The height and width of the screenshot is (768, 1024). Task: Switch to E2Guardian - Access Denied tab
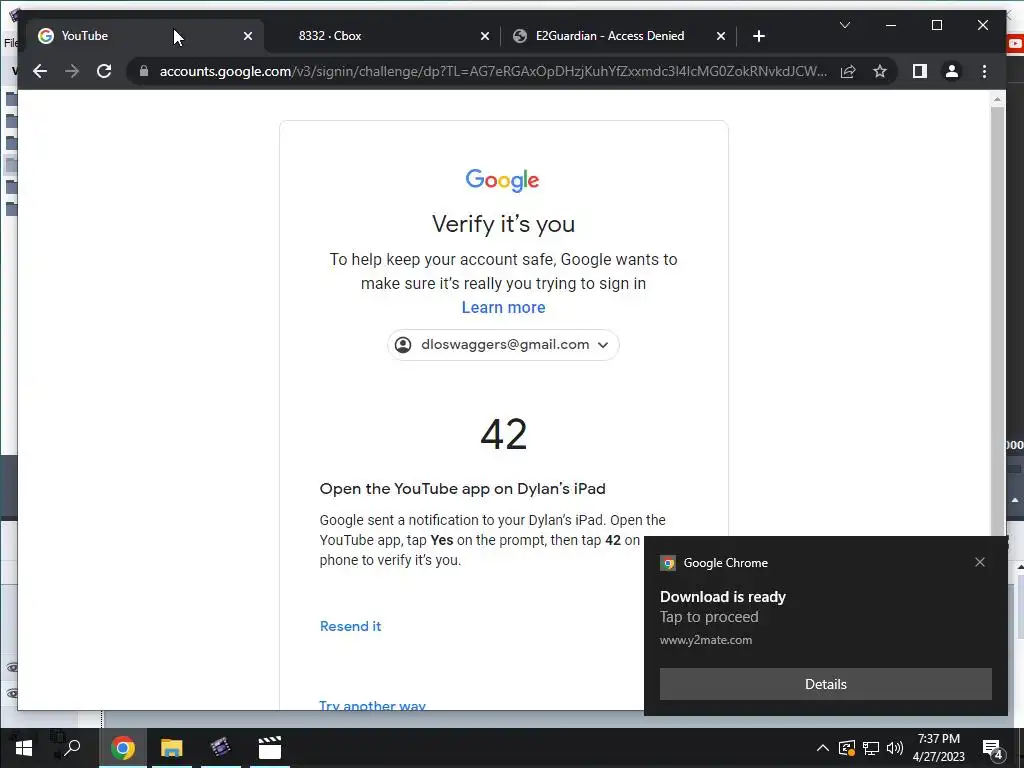click(618, 36)
